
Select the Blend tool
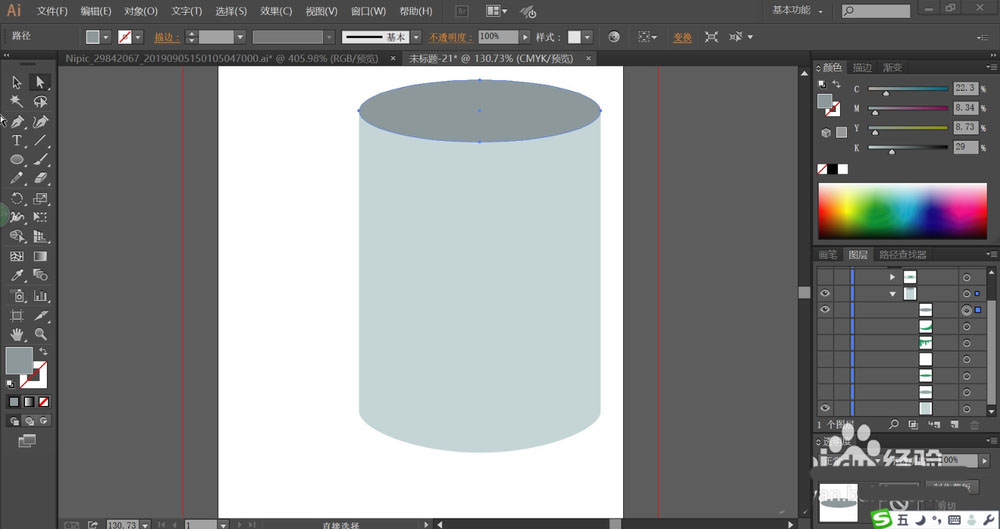click(40, 276)
